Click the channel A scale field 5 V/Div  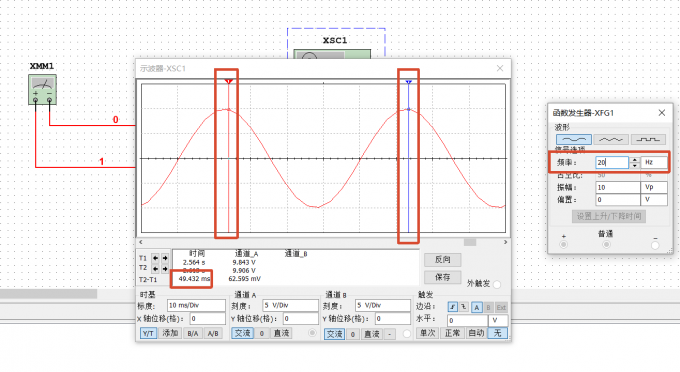[290, 305]
